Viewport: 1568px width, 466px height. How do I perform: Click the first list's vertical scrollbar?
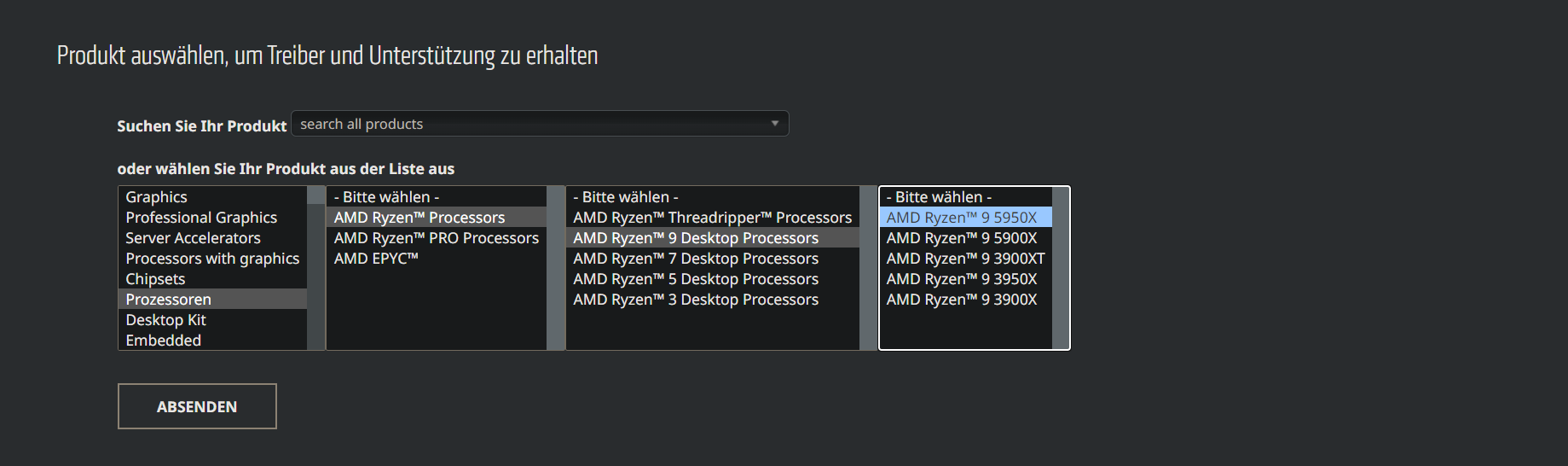point(315,268)
